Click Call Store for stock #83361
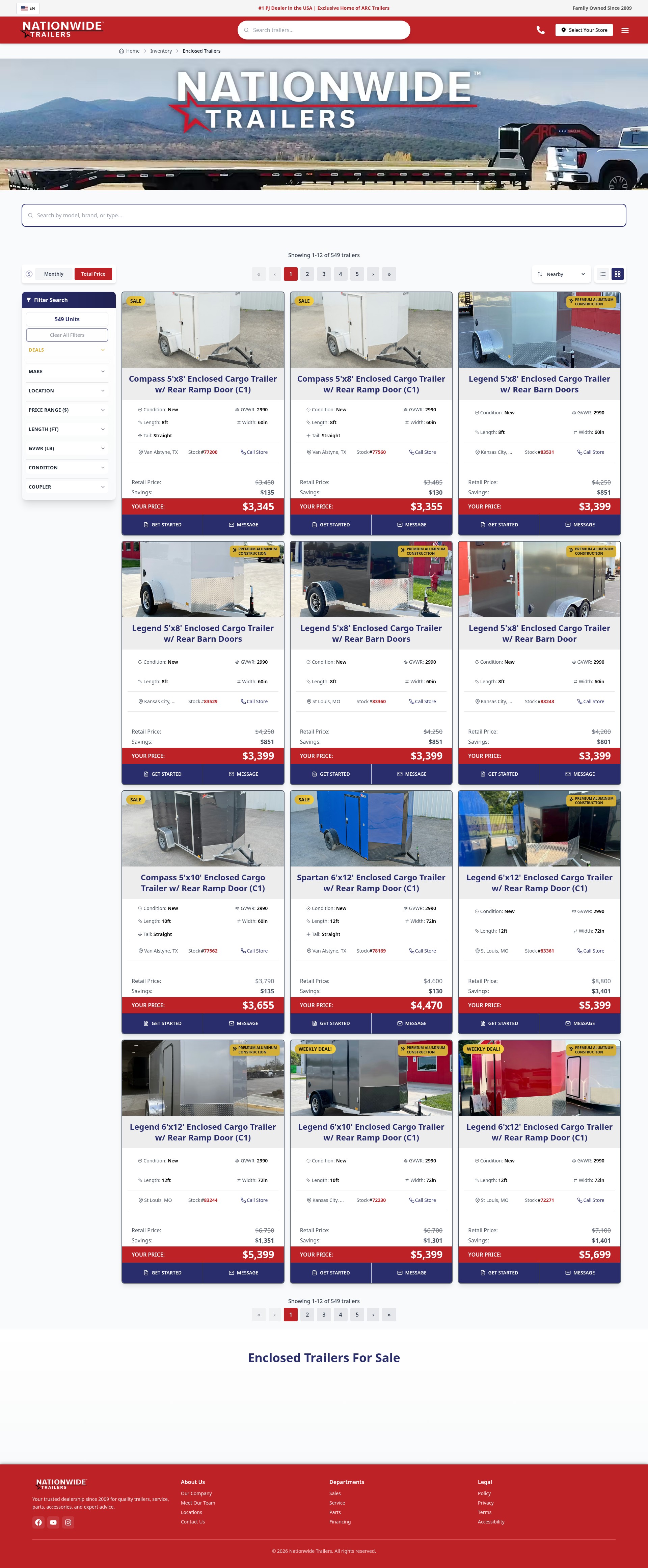 point(591,951)
